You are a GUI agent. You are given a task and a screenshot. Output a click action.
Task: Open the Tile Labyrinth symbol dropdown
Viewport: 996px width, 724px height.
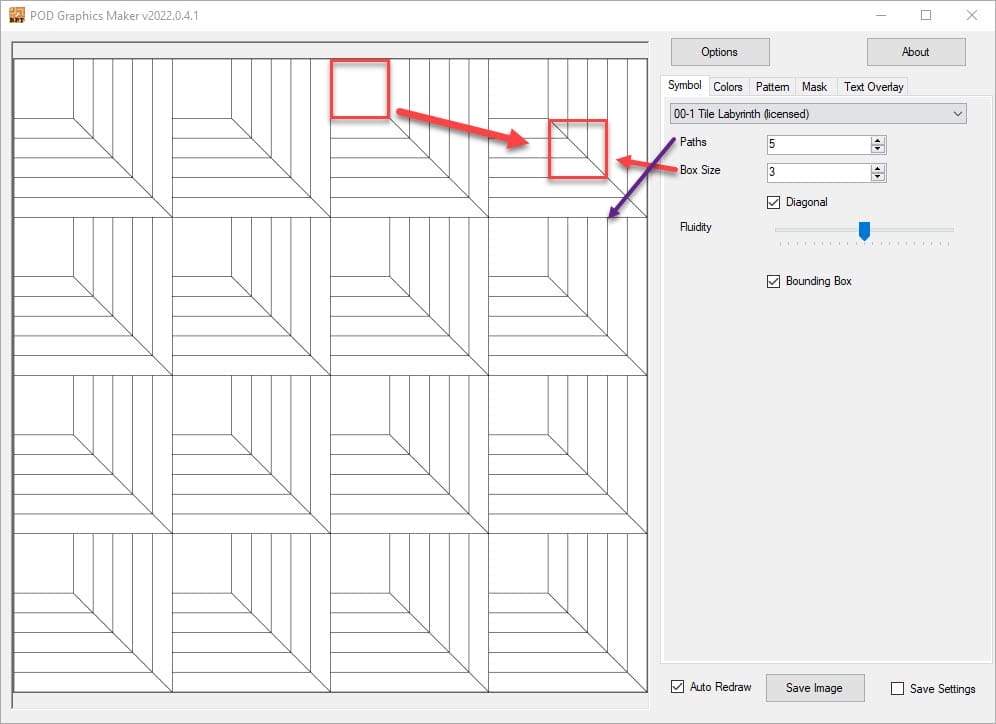click(817, 114)
